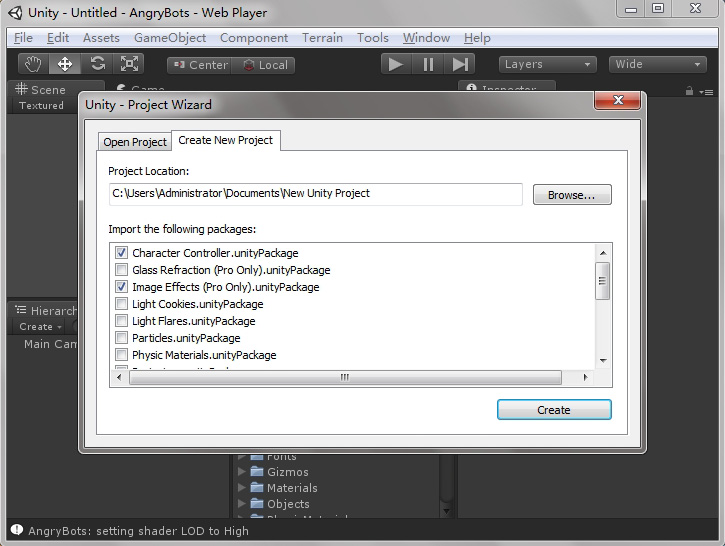Click the status bar warning icon
Viewport: 725px width, 546px height.
17,530
